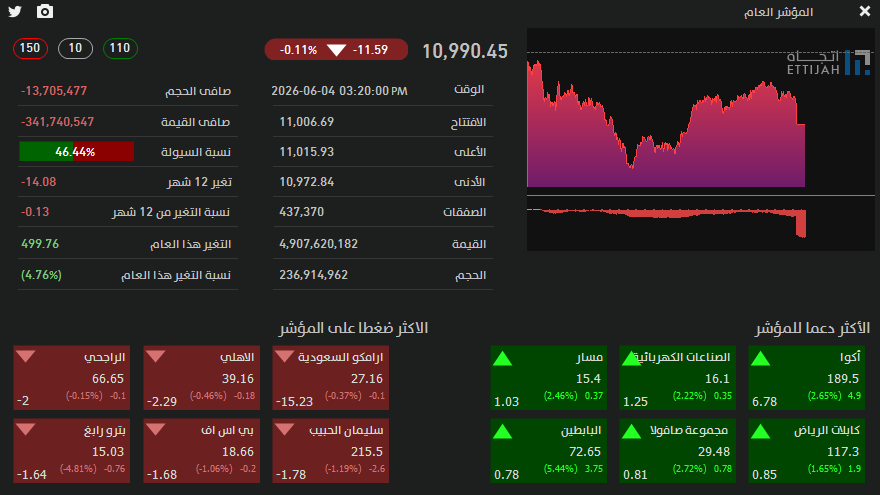Click the 12-month change ratio -0.13
Image resolution: width=880 pixels, height=495 pixels.
(35, 212)
